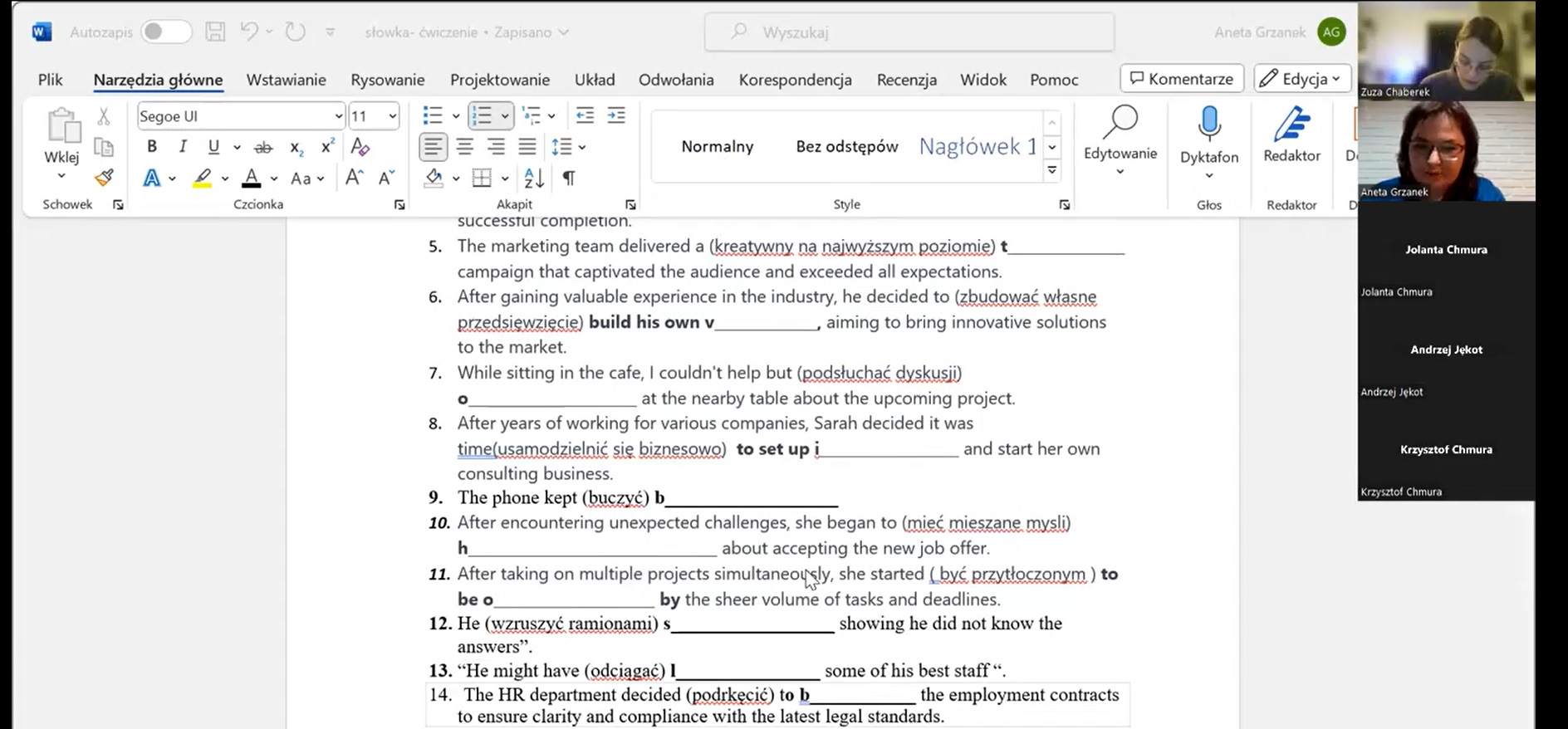Open the Edycja mode dropdown
Screen dimensions: 1568x729
1302,79
